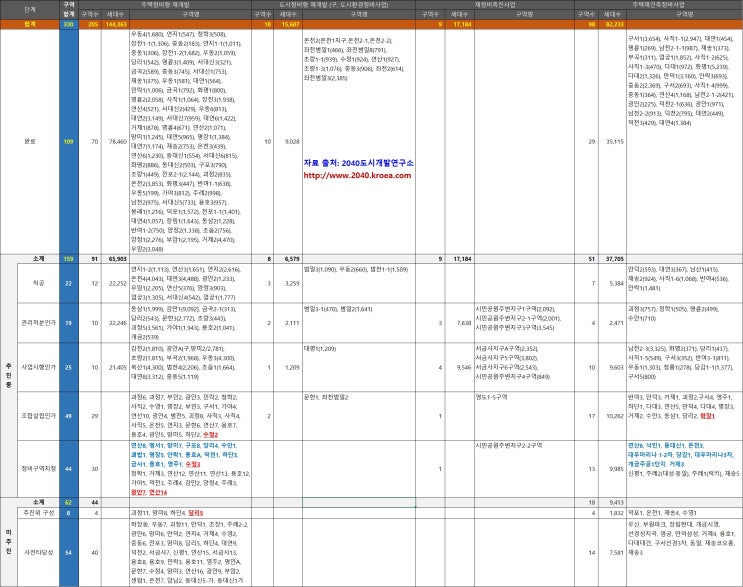Select the '착공' stage label
This screenshot has width=743, height=587.
(x=38, y=283)
